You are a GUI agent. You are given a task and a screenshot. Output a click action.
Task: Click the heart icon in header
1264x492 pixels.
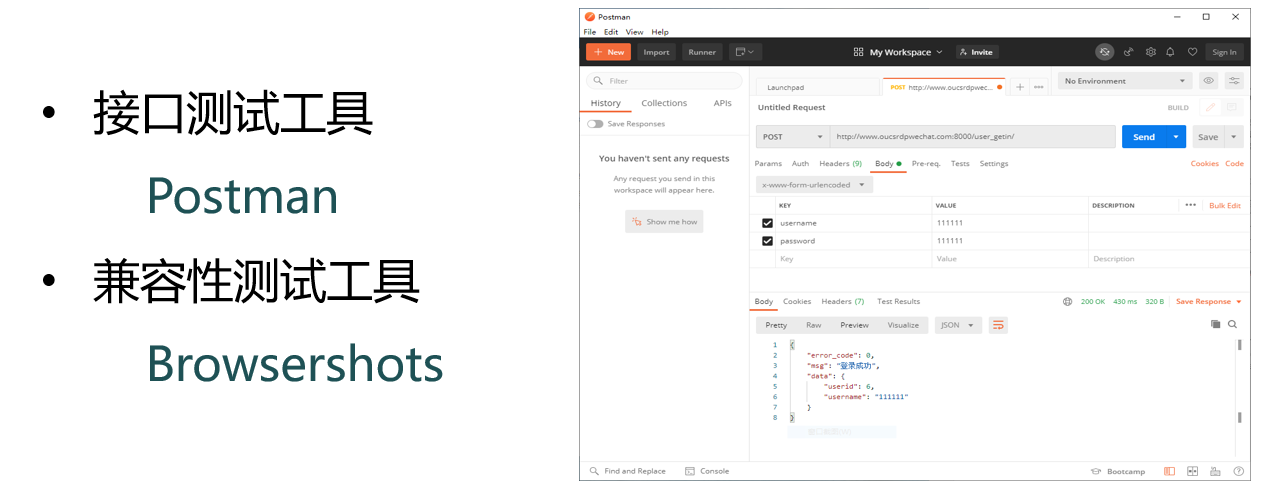(x=1191, y=52)
